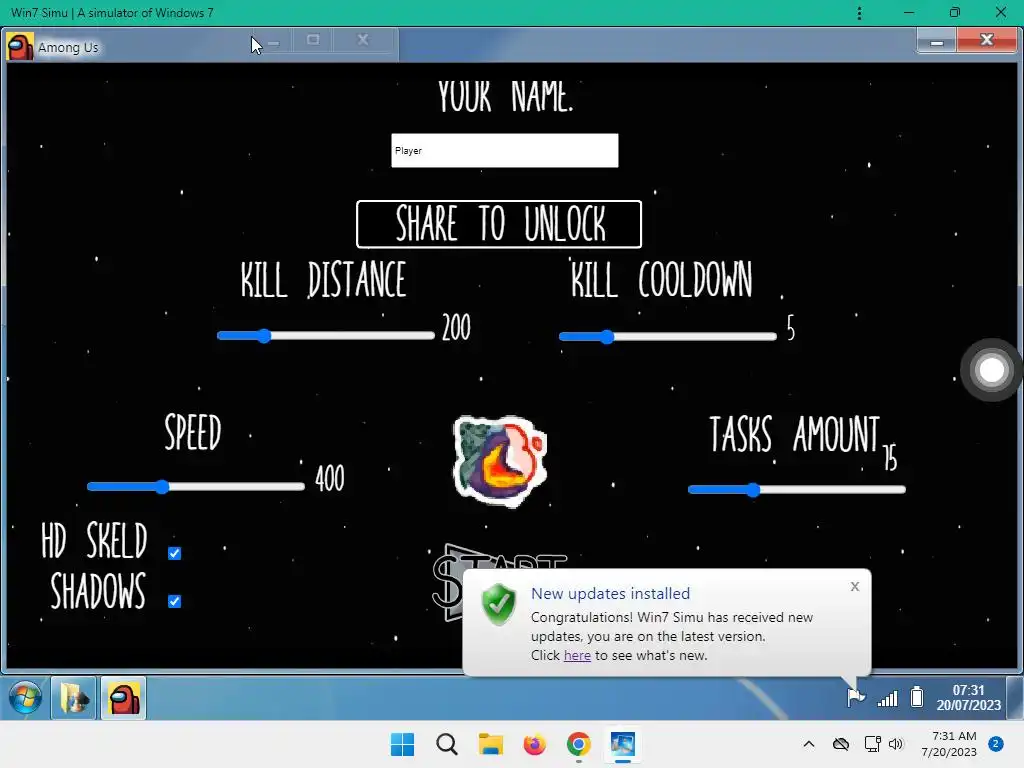
Task: Click the volume speaker tray icon
Action: pyautogui.click(x=896, y=744)
